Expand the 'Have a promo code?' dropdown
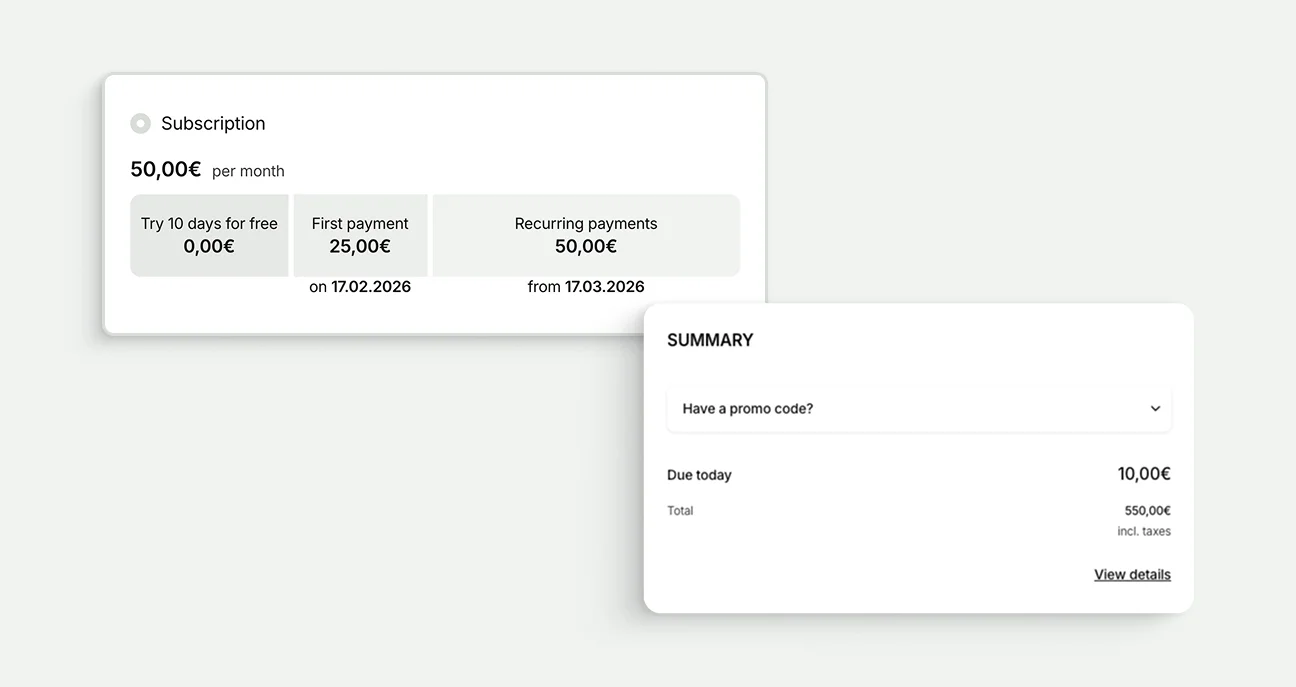Image resolution: width=1296 pixels, height=687 pixels. (x=919, y=409)
